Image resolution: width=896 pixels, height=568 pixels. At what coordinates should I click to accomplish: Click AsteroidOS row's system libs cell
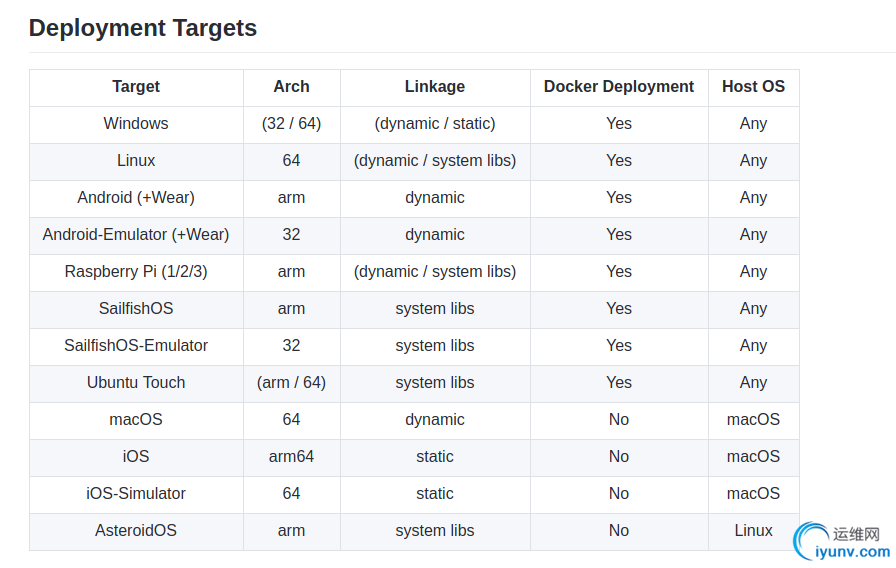click(x=435, y=530)
